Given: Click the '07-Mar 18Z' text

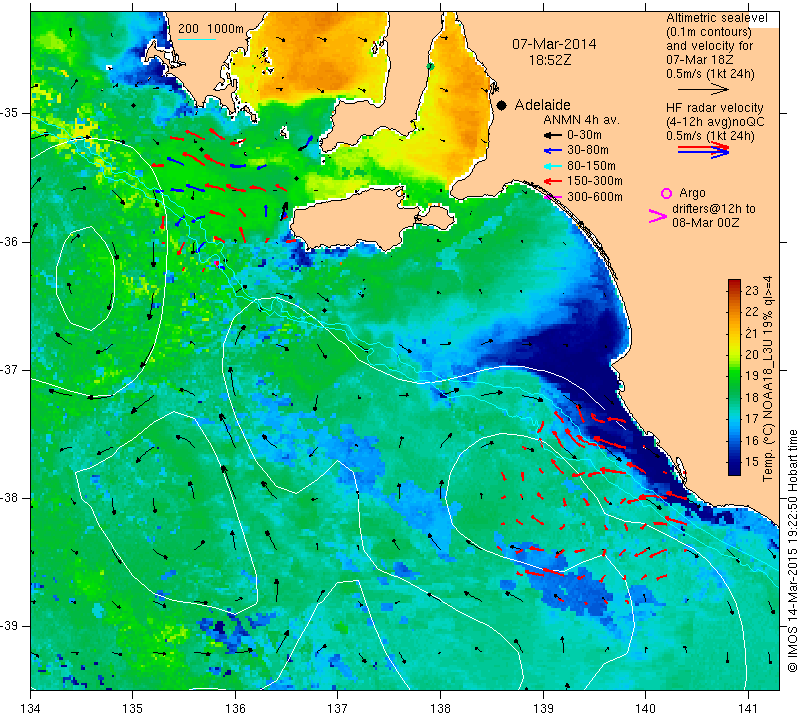Looking at the screenshot, I should point(699,60).
